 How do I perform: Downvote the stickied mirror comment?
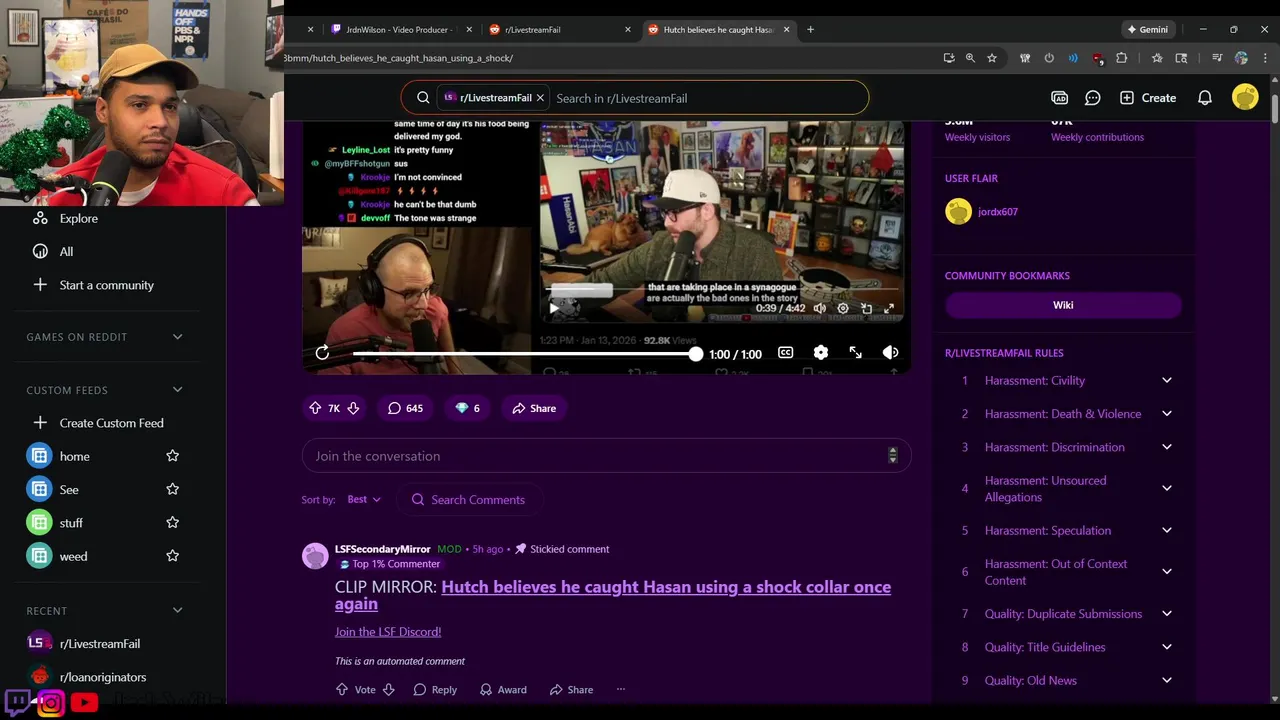389,690
